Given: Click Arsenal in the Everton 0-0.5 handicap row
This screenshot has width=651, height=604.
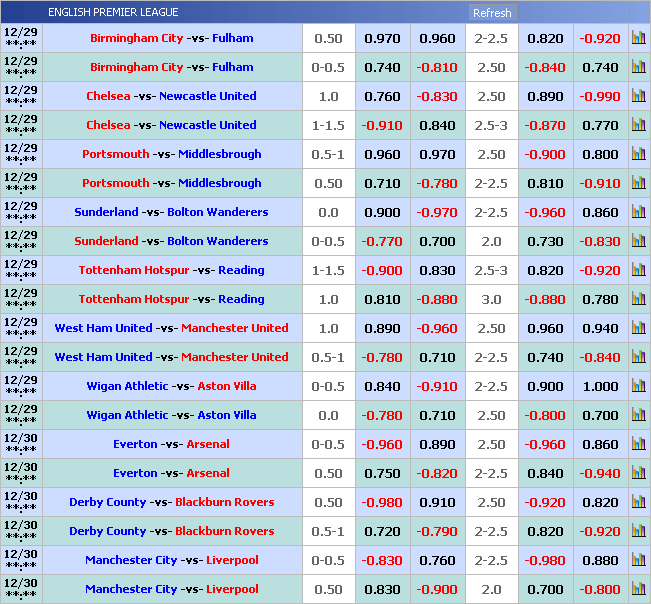Looking at the screenshot, I should 208,444.
